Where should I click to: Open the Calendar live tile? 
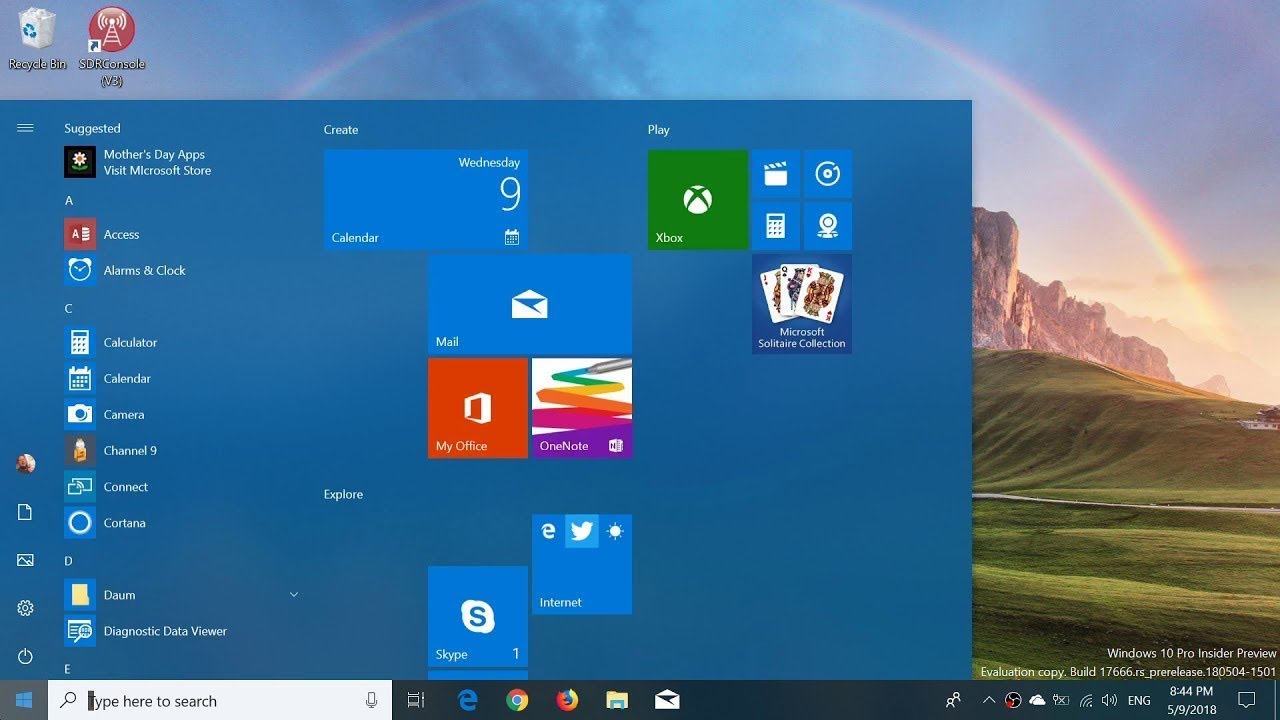tap(426, 200)
